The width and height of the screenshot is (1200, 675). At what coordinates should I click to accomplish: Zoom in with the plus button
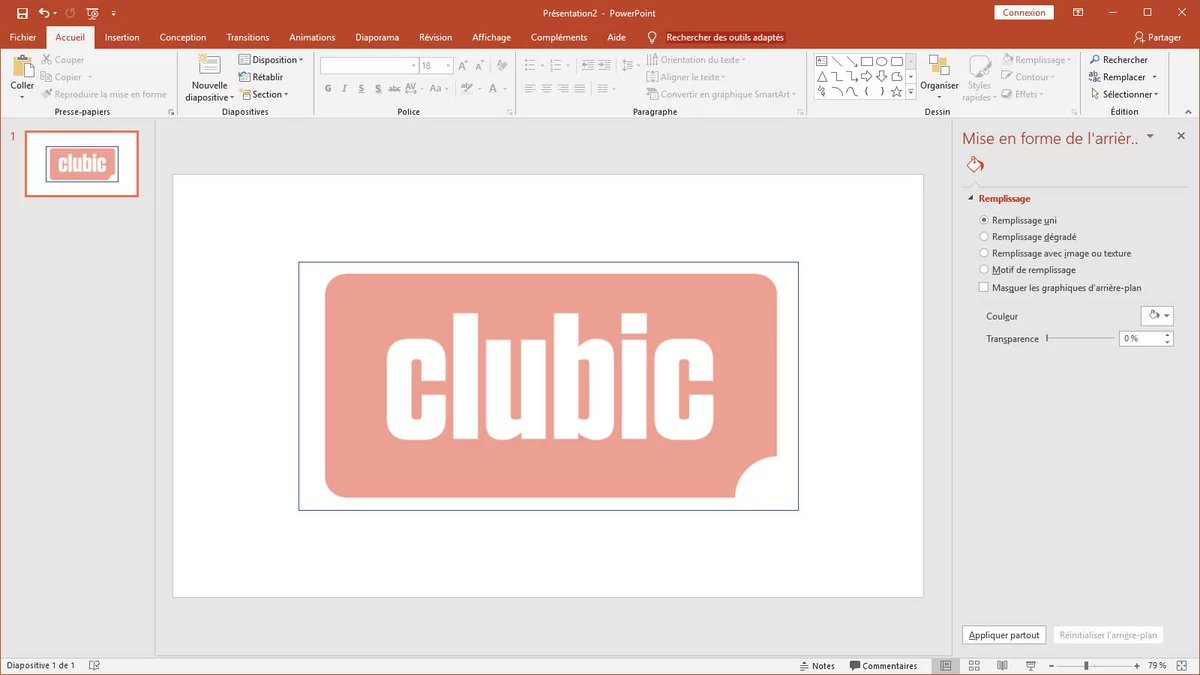point(1137,665)
